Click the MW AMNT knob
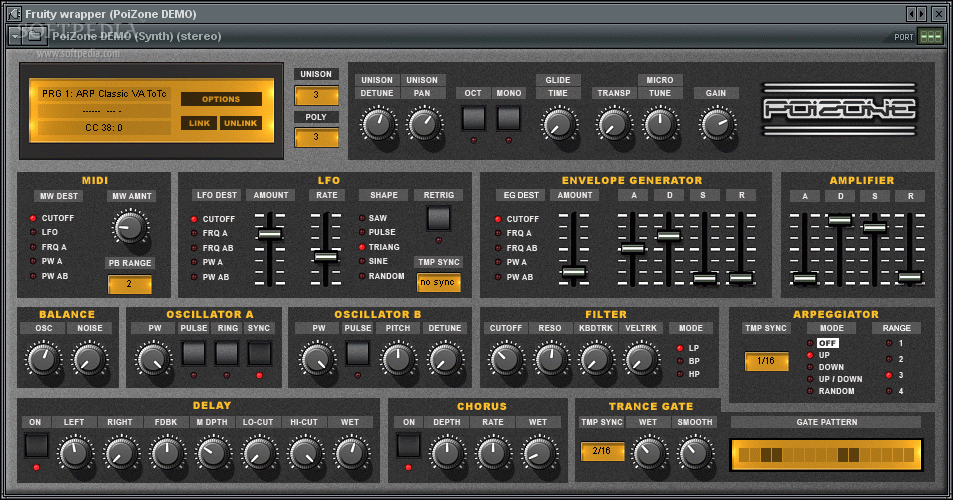The image size is (953, 500). (130, 227)
